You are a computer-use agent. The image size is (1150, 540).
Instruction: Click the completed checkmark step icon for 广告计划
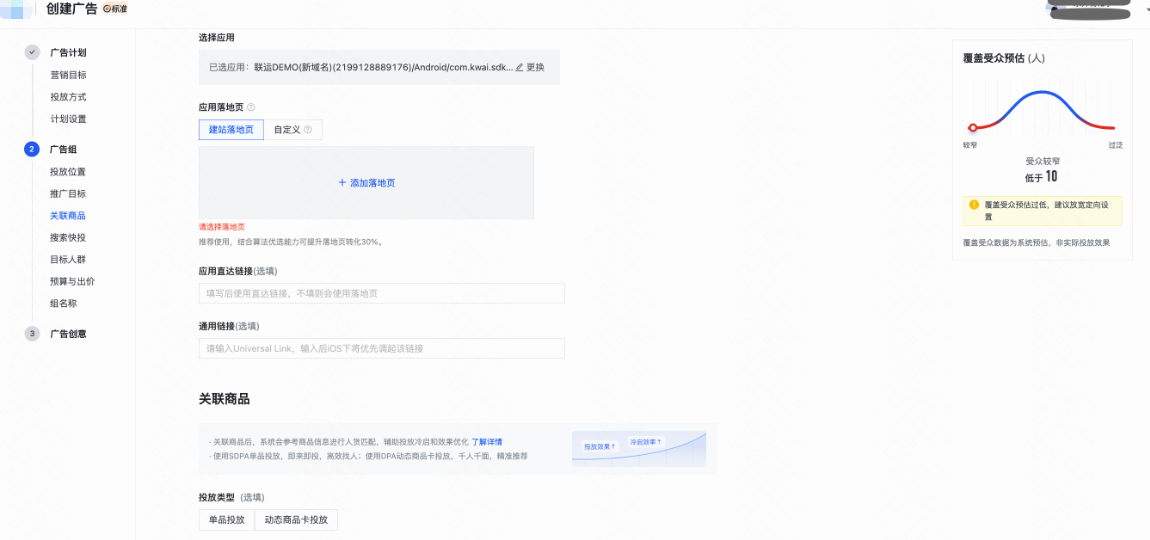point(32,53)
